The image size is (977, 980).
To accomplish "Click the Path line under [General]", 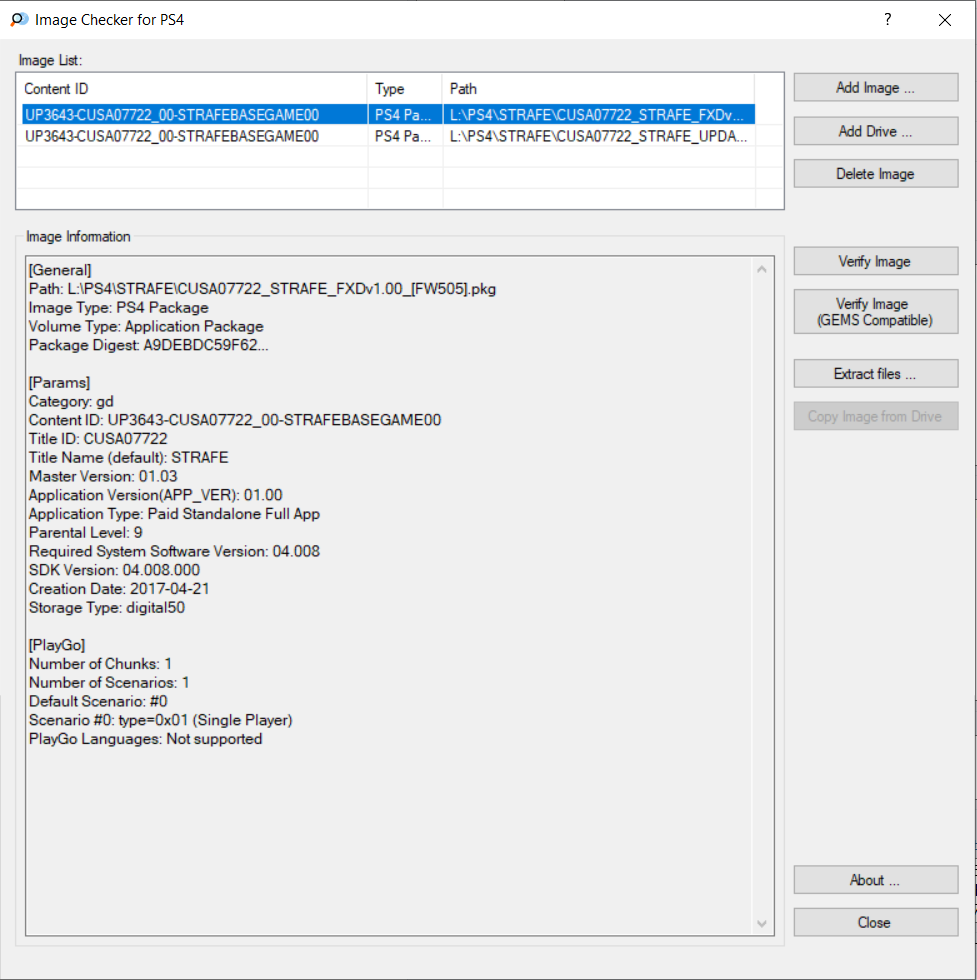I will 262,289.
